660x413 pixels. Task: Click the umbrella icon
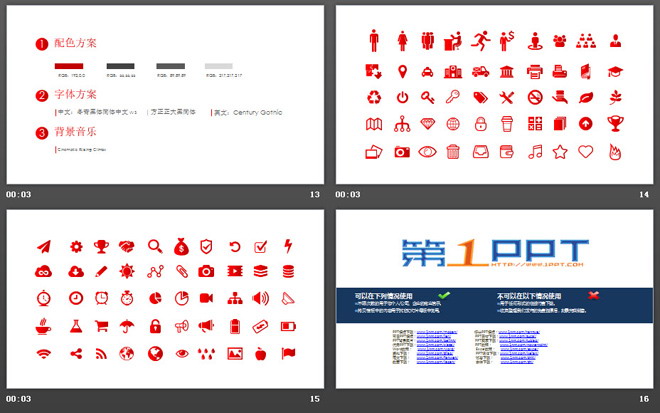pyautogui.click(x=127, y=325)
